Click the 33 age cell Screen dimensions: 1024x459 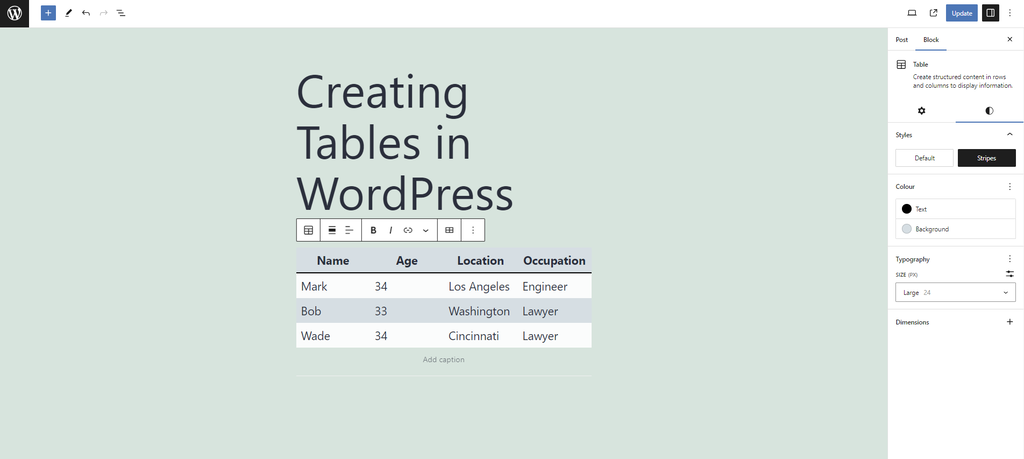(x=407, y=311)
